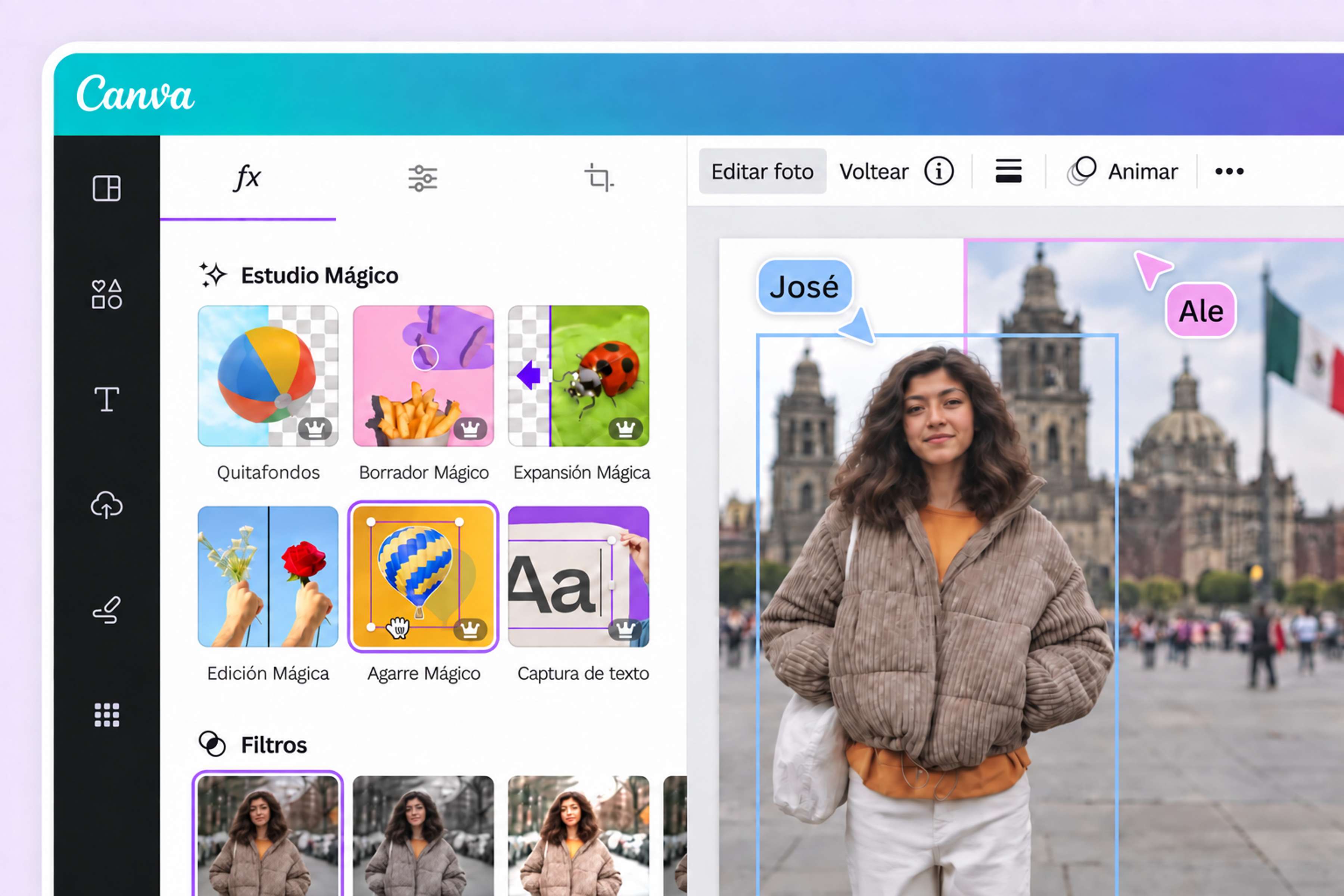Click the crown badge on Agarre Mágico
The image size is (1344, 896).
470,629
